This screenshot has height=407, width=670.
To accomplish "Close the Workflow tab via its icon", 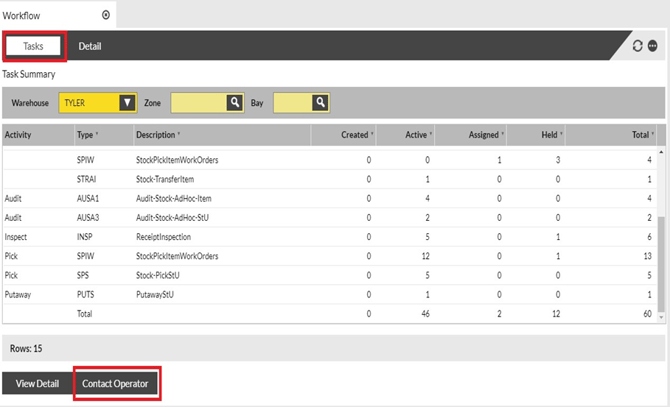I will point(106,15).
